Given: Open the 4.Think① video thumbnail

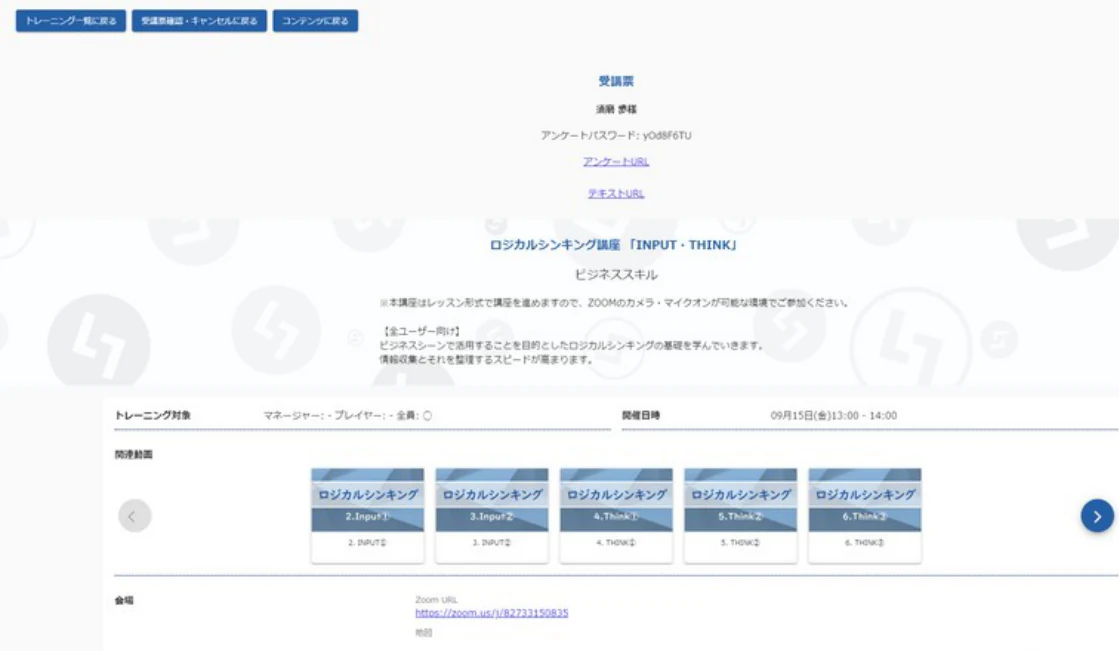Looking at the screenshot, I should tap(616, 515).
